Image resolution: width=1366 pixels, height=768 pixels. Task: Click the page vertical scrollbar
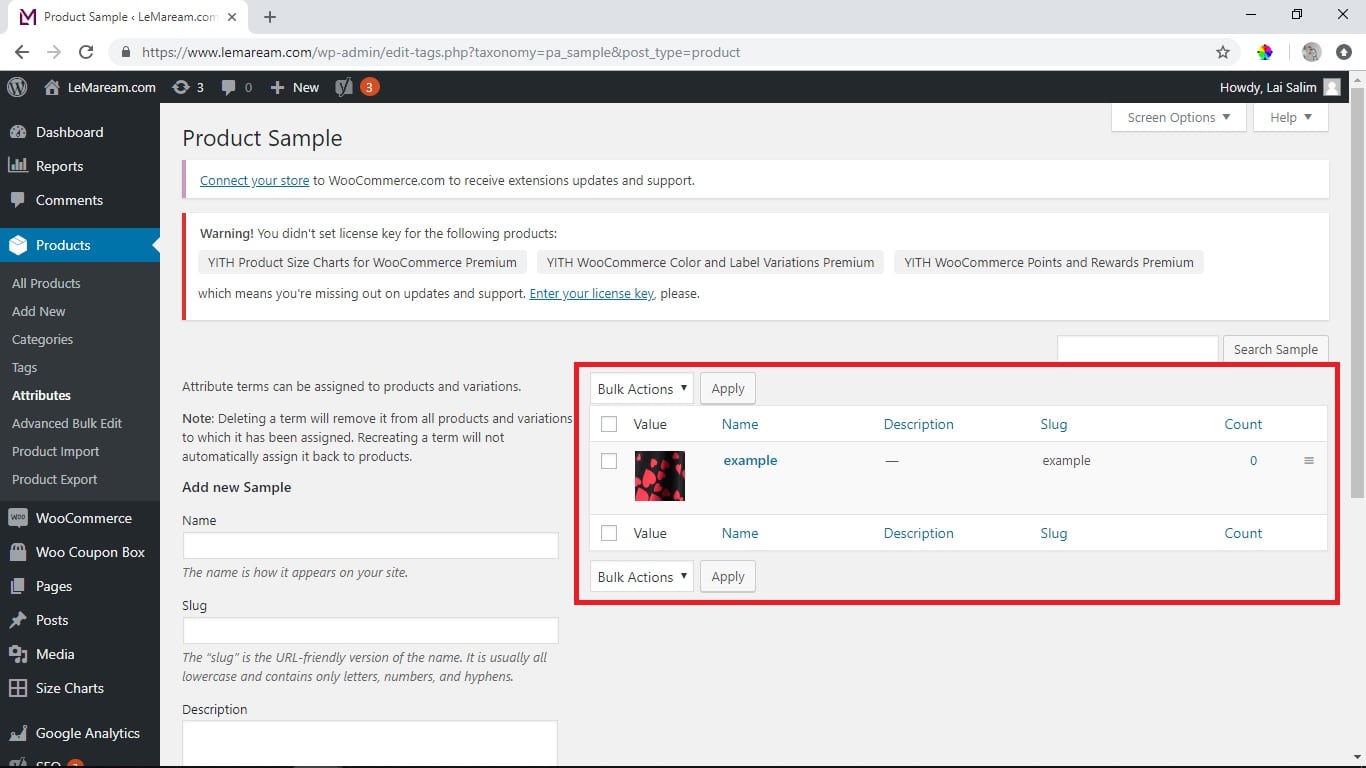tap(1357, 290)
